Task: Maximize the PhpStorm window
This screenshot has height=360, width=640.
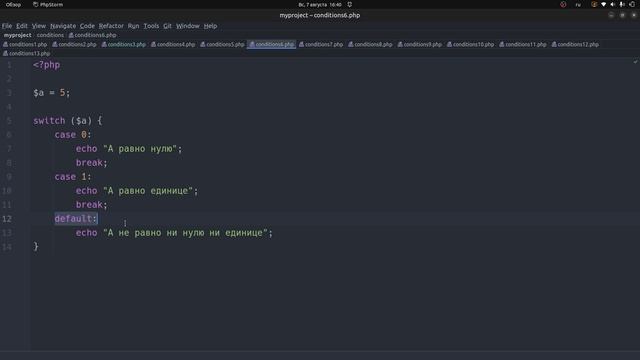Action: coord(622,15)
